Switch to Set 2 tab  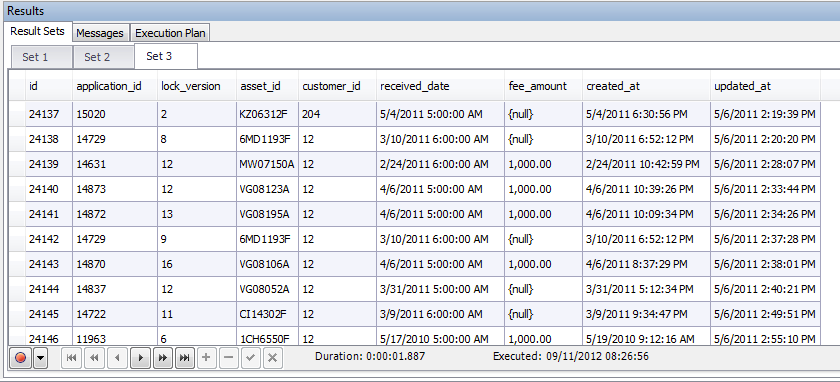point(103,57)
